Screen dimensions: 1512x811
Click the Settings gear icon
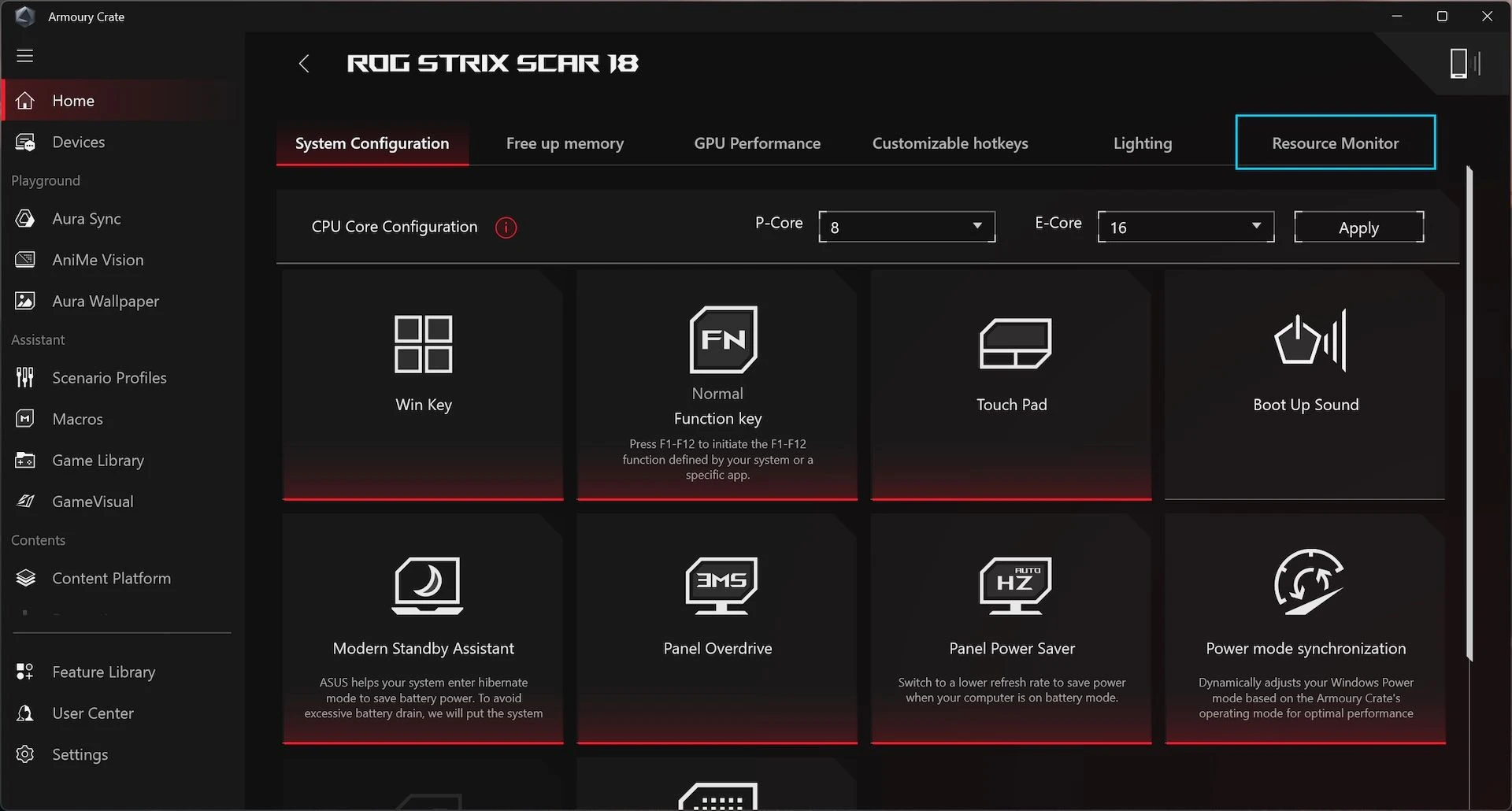tap(25, 754)
